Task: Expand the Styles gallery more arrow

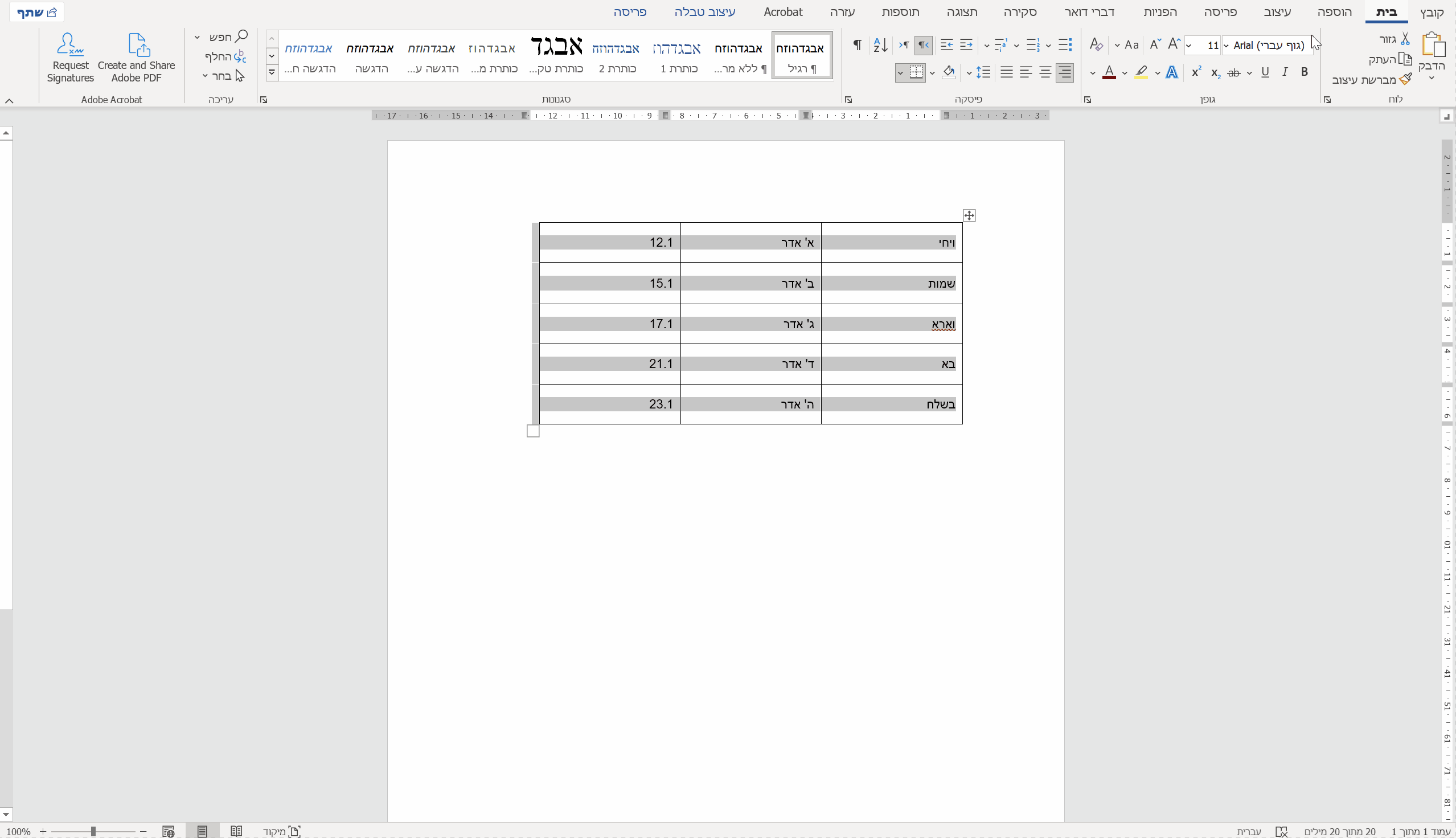Action: (272, 72)
